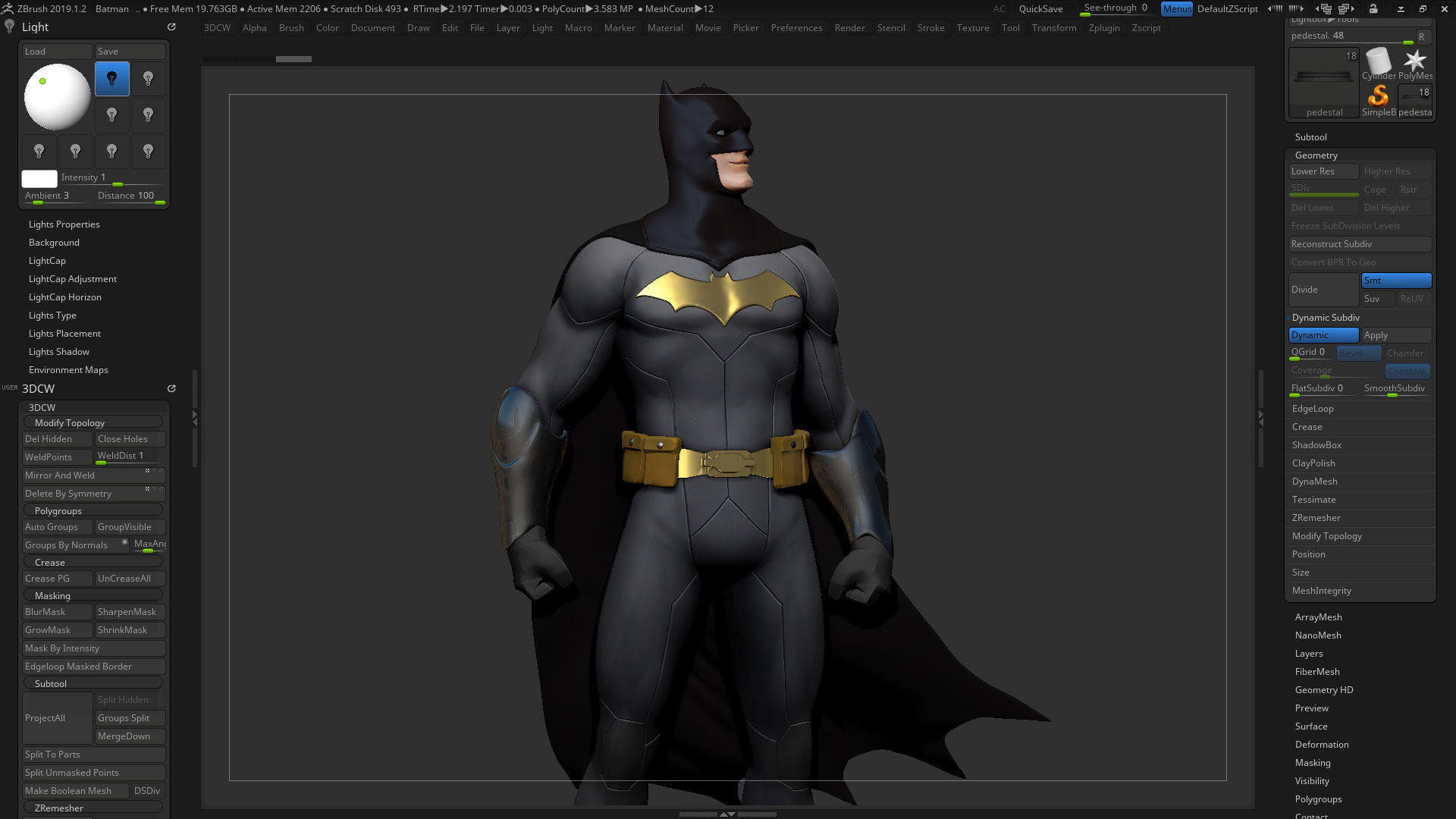Click the ZBrush logo icon

pyautogui.click(x=7, y=8)
